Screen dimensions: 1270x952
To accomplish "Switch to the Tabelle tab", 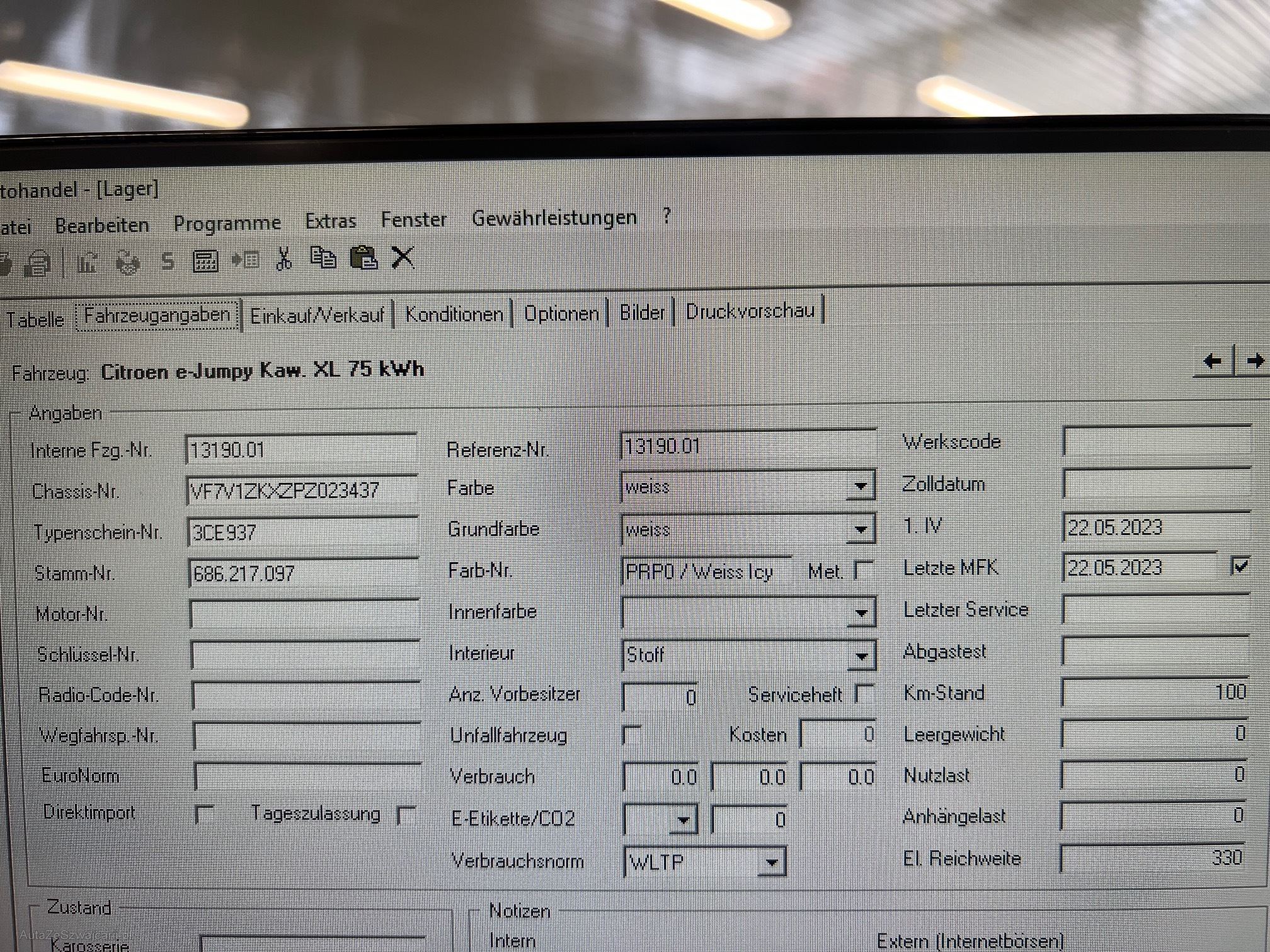I will 35,319.
